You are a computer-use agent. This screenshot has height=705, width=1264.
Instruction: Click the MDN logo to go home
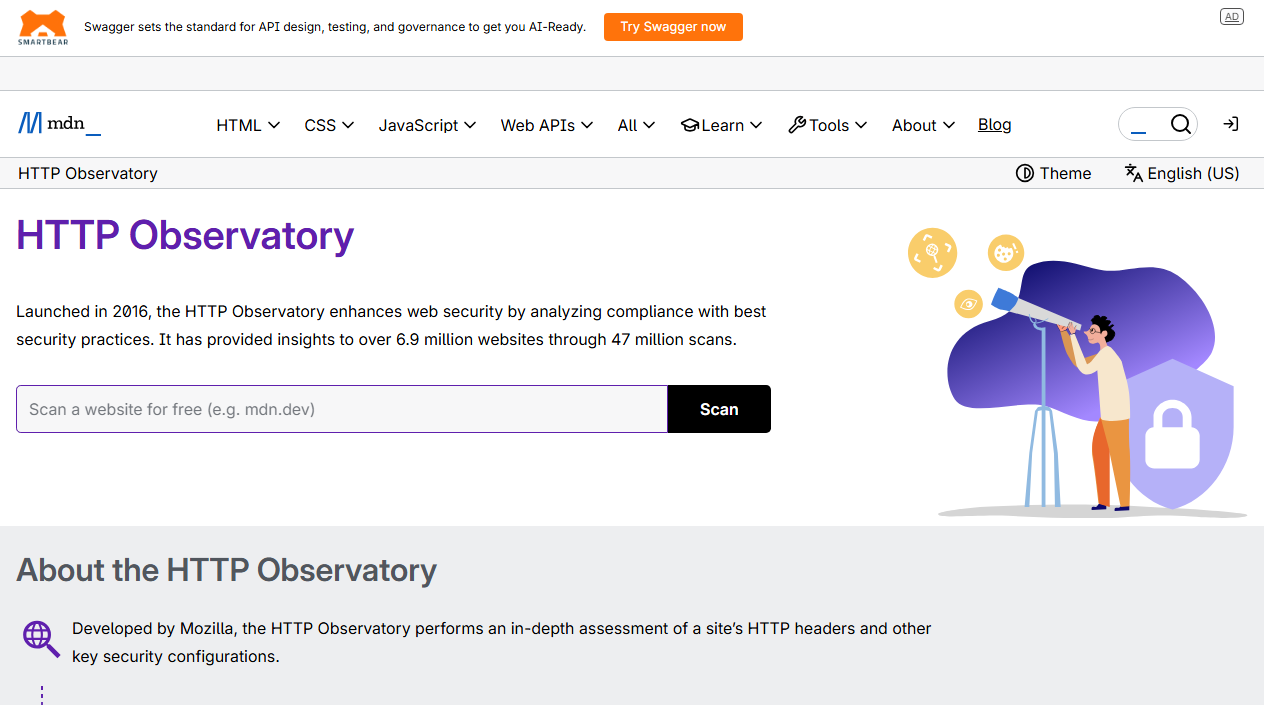pyautogui.click(x=58, y=123)
